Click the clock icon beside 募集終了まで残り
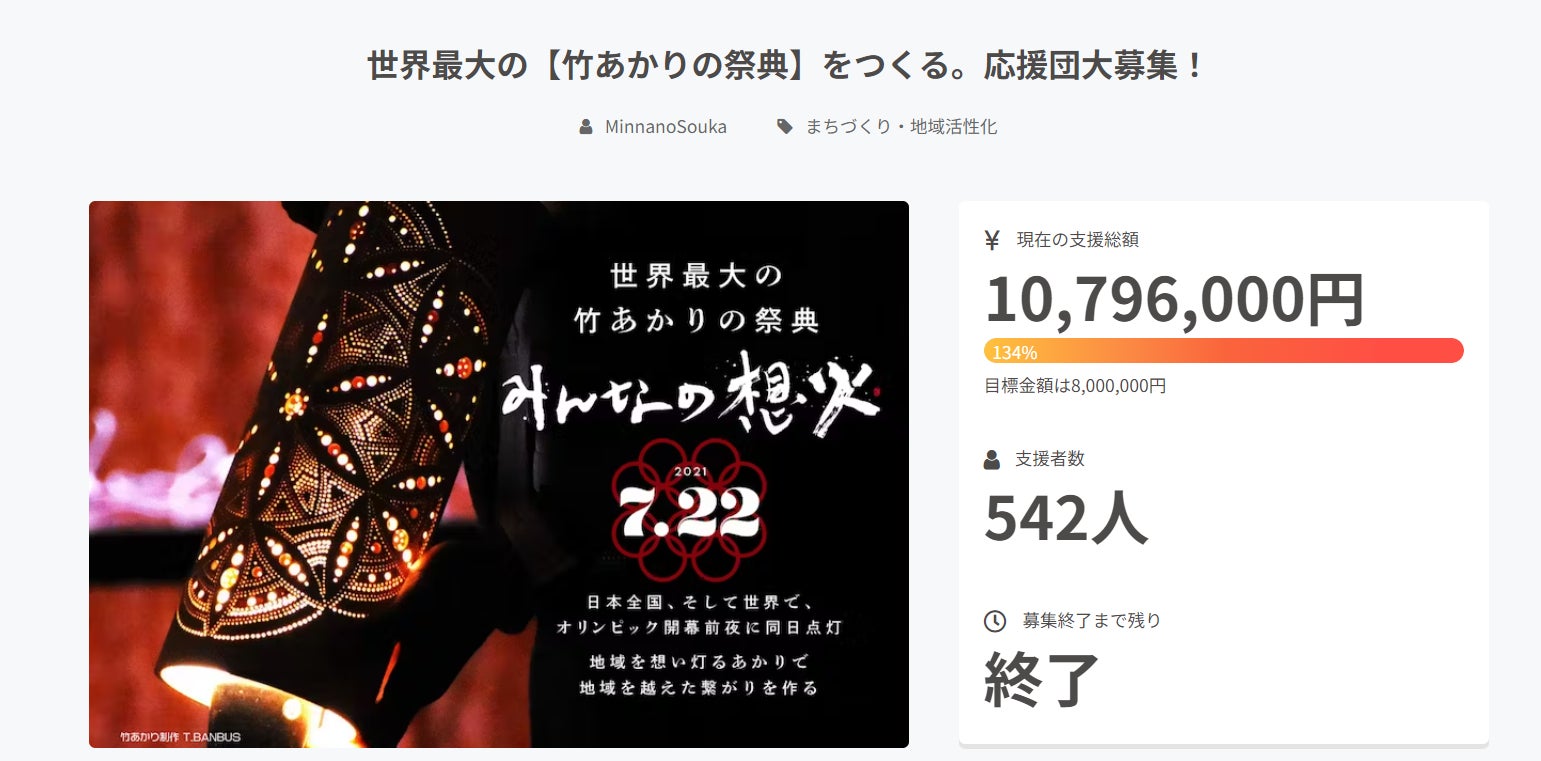The image size is (1541, 761). 995,620
